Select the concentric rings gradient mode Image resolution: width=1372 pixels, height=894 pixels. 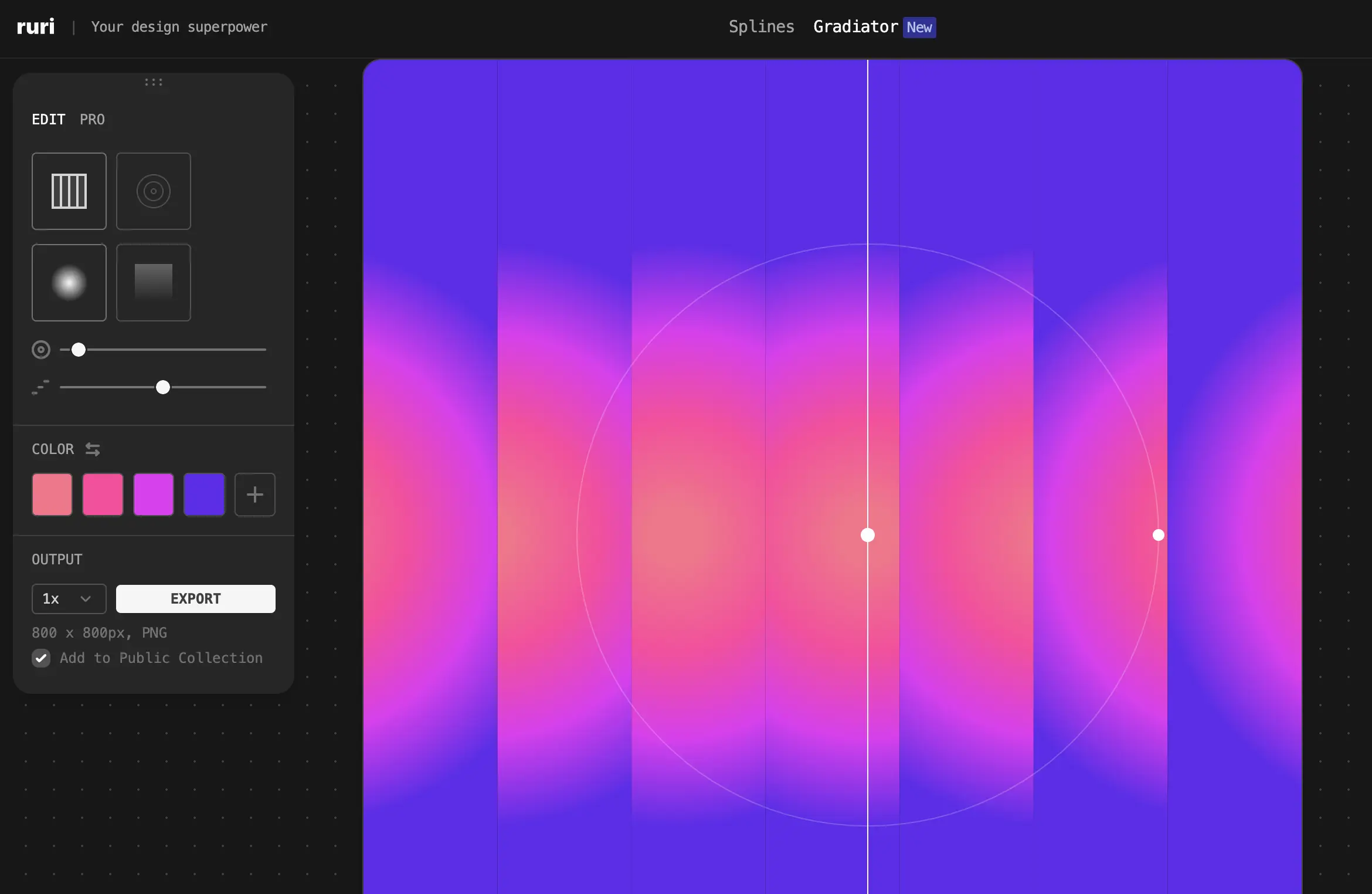tap(154, 191)
